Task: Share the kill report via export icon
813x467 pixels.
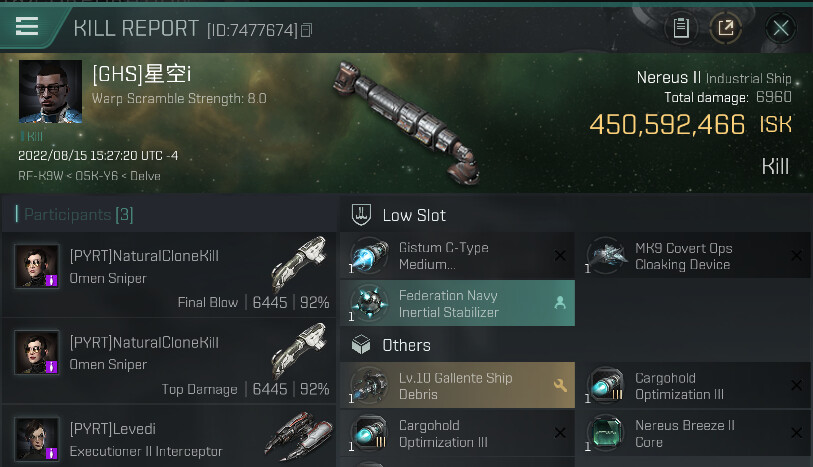Action: (x=726, y=28)
